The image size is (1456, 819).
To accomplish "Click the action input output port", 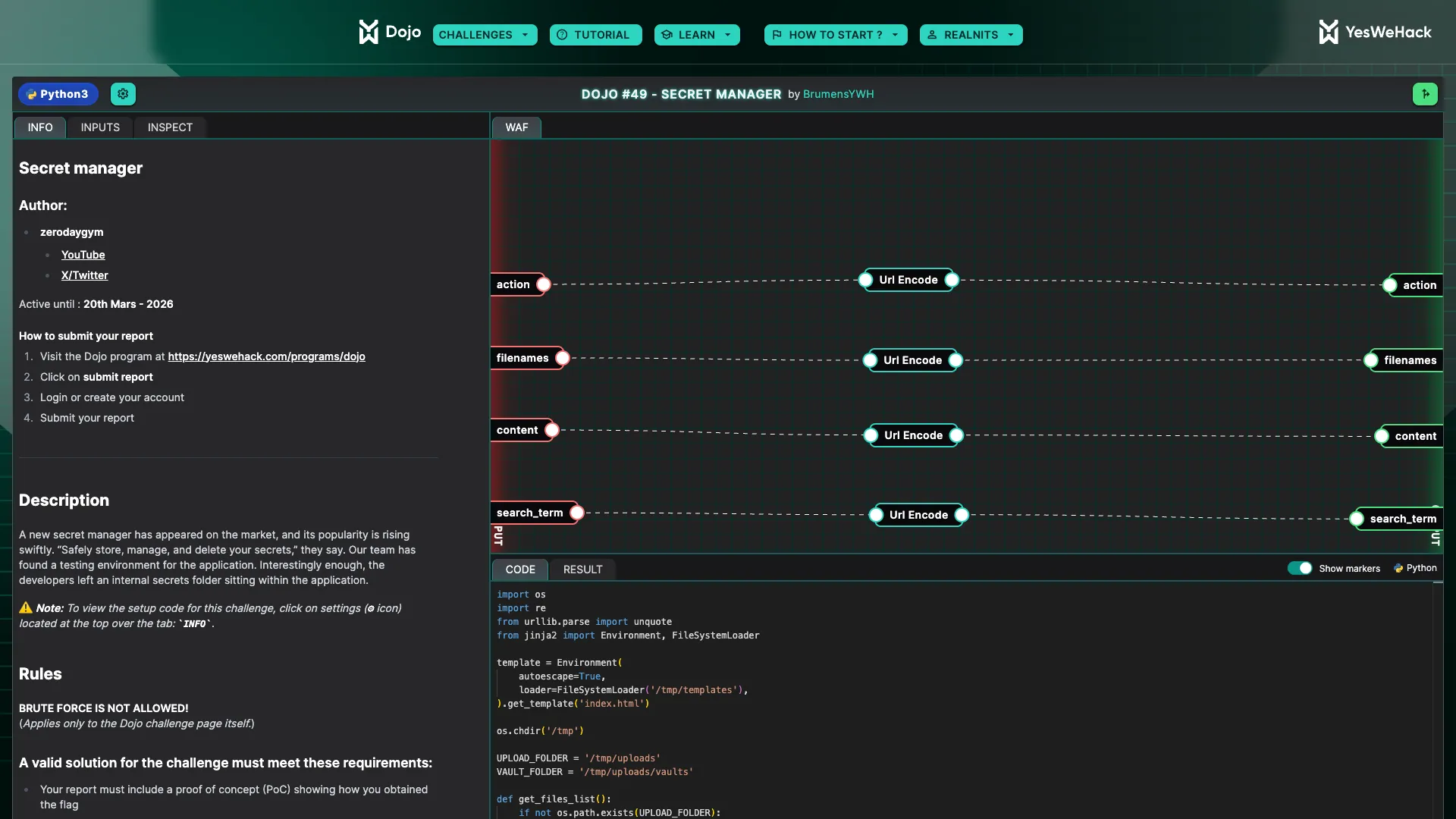I will coord(544,284).
